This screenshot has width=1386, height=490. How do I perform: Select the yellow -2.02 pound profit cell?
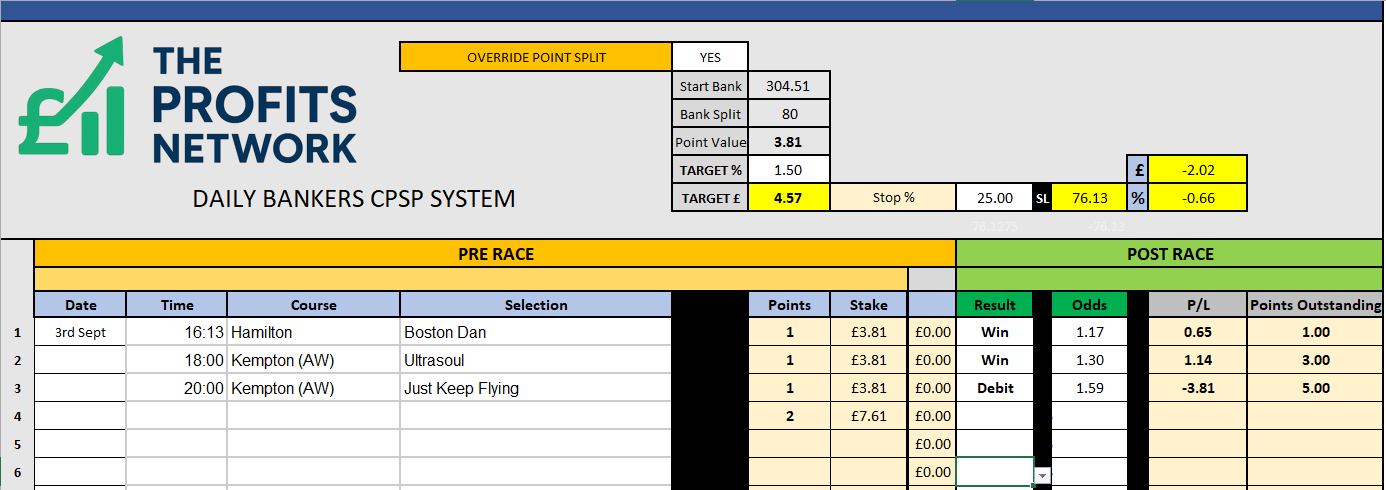1197,170
